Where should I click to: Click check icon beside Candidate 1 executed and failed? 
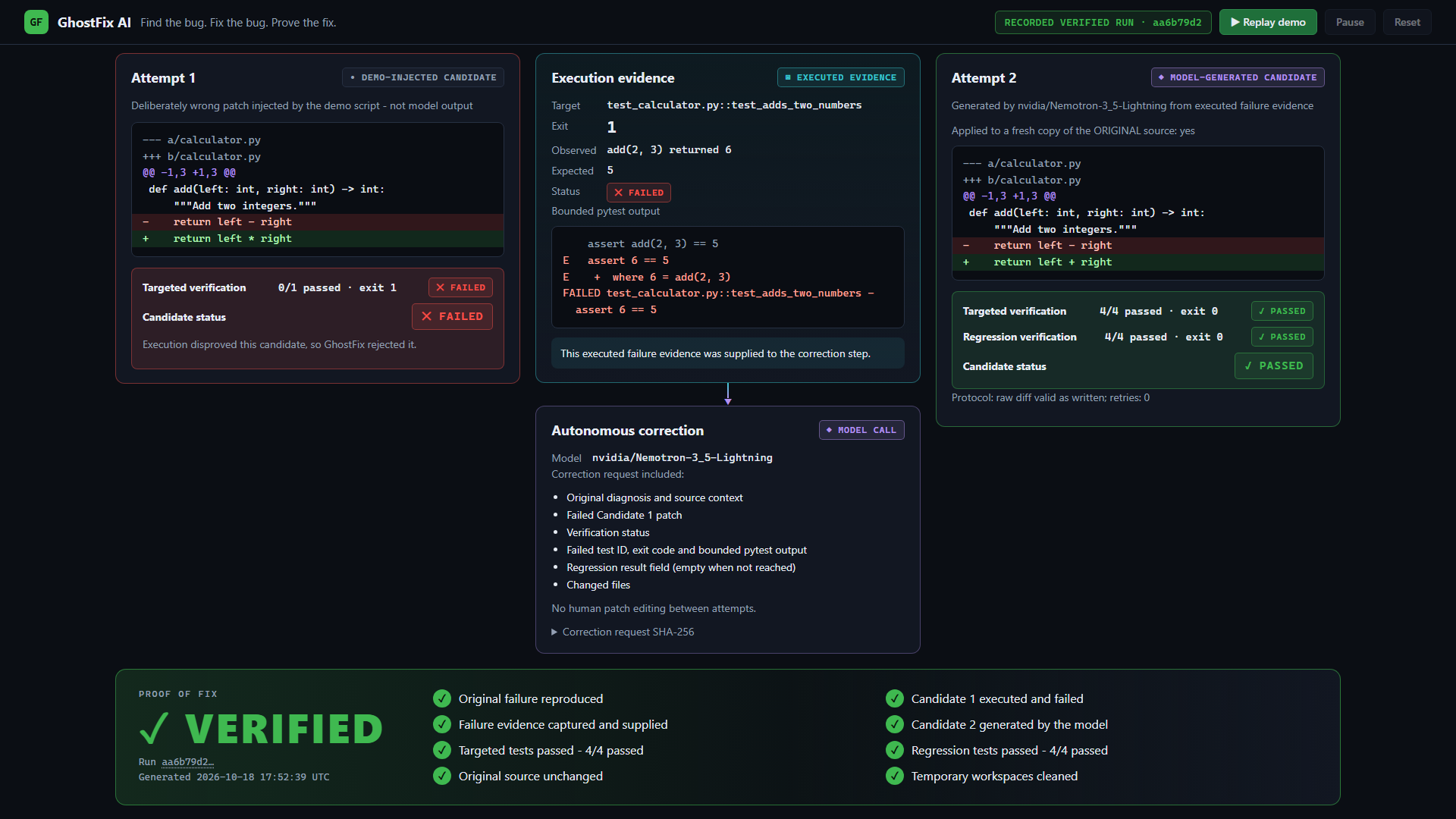(895, 698)
